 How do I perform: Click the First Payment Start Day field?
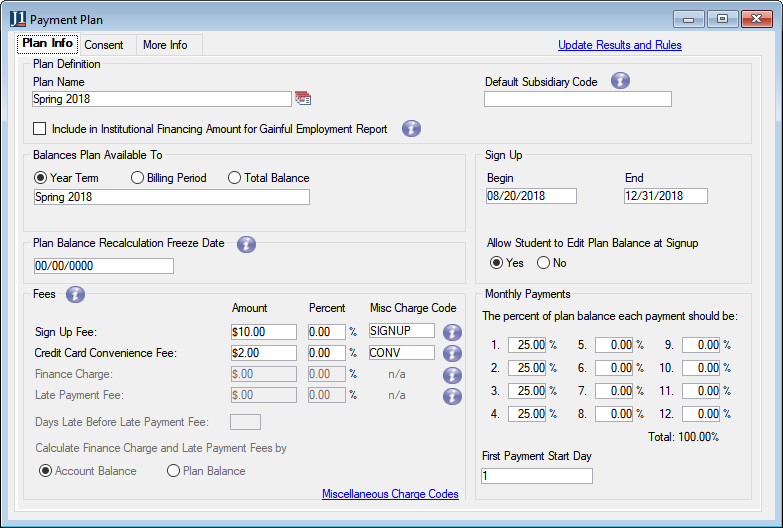coord(537,476)
